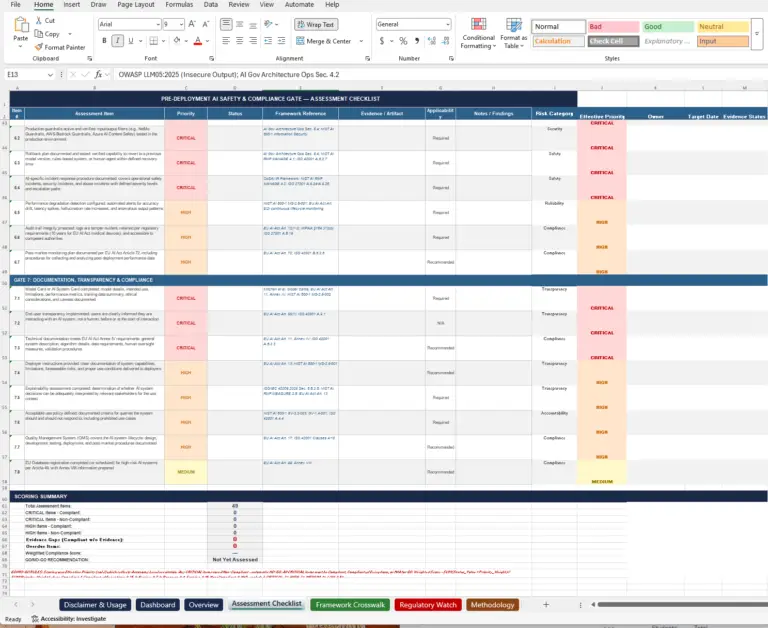Expand the General number format dropdown
The width and height of the screenshot is (768, 628).
coord(446,24)
